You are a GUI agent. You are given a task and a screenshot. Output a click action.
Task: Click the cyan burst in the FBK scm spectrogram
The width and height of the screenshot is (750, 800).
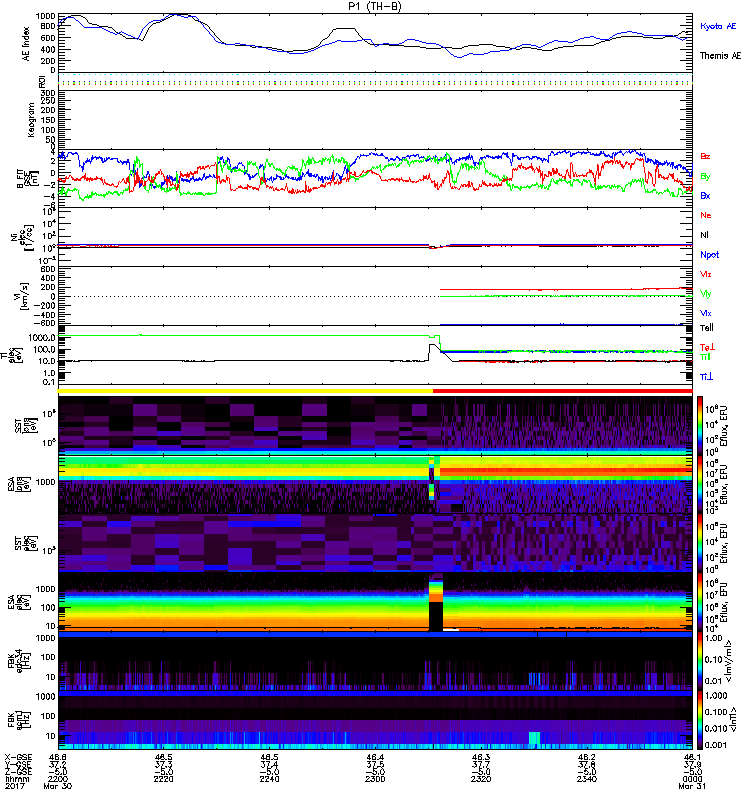click(534, 738)
